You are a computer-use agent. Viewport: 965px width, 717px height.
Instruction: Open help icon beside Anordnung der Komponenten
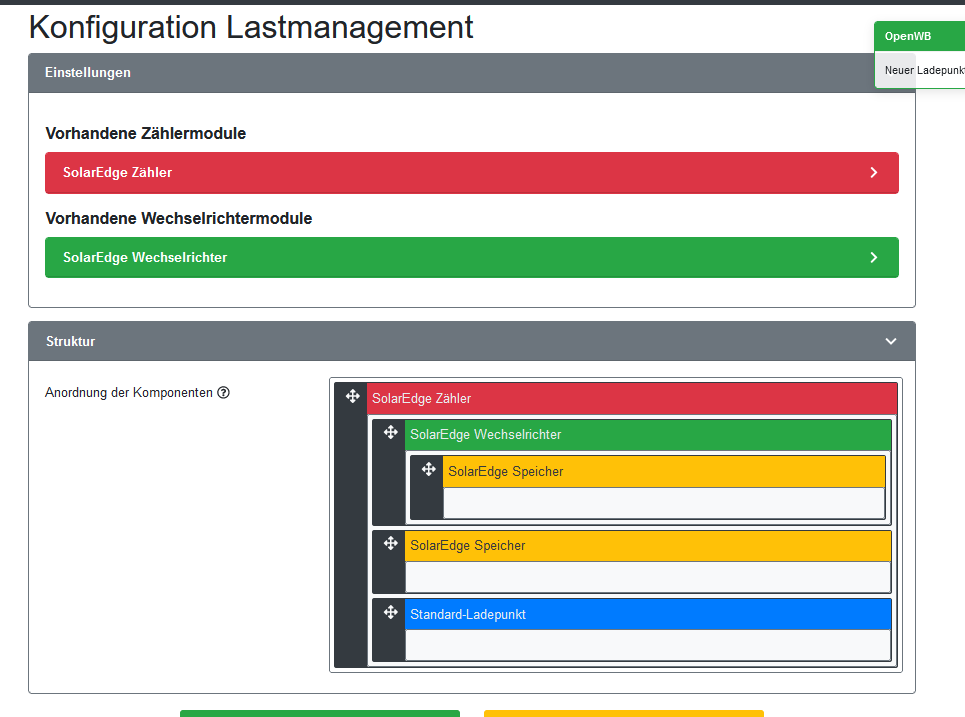[x=223, y=393]
